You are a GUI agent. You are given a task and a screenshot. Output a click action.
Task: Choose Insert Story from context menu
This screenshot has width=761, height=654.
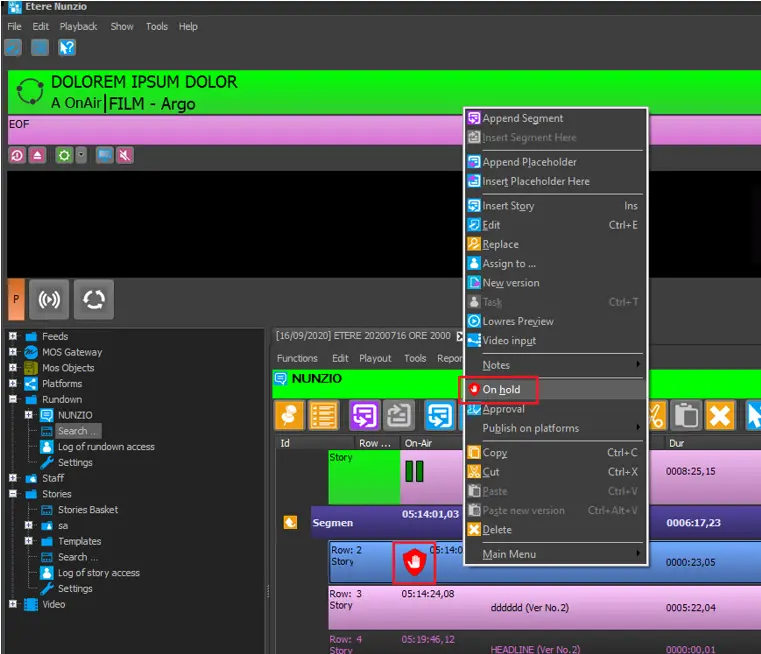click(508, 206)
